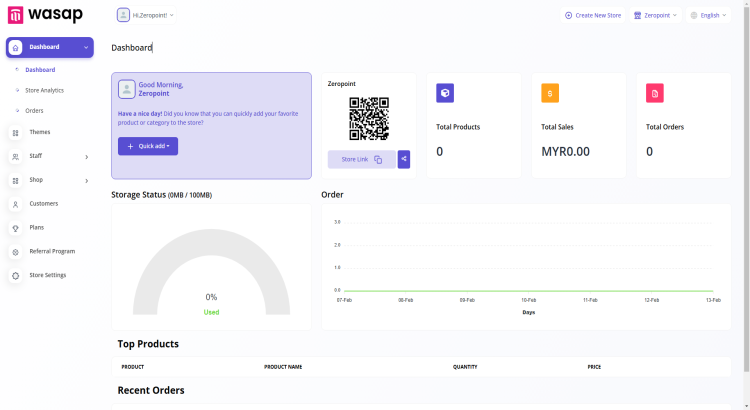This screenshot has height=410, width=750.
Task: Click the orange Total Sales icon
Action: (550, 93)
